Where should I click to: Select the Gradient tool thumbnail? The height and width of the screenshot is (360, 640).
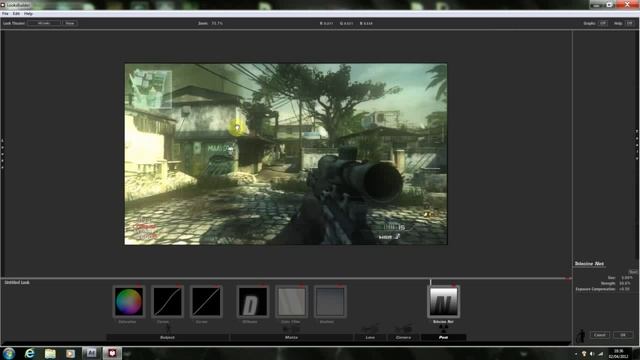point(330,302)
